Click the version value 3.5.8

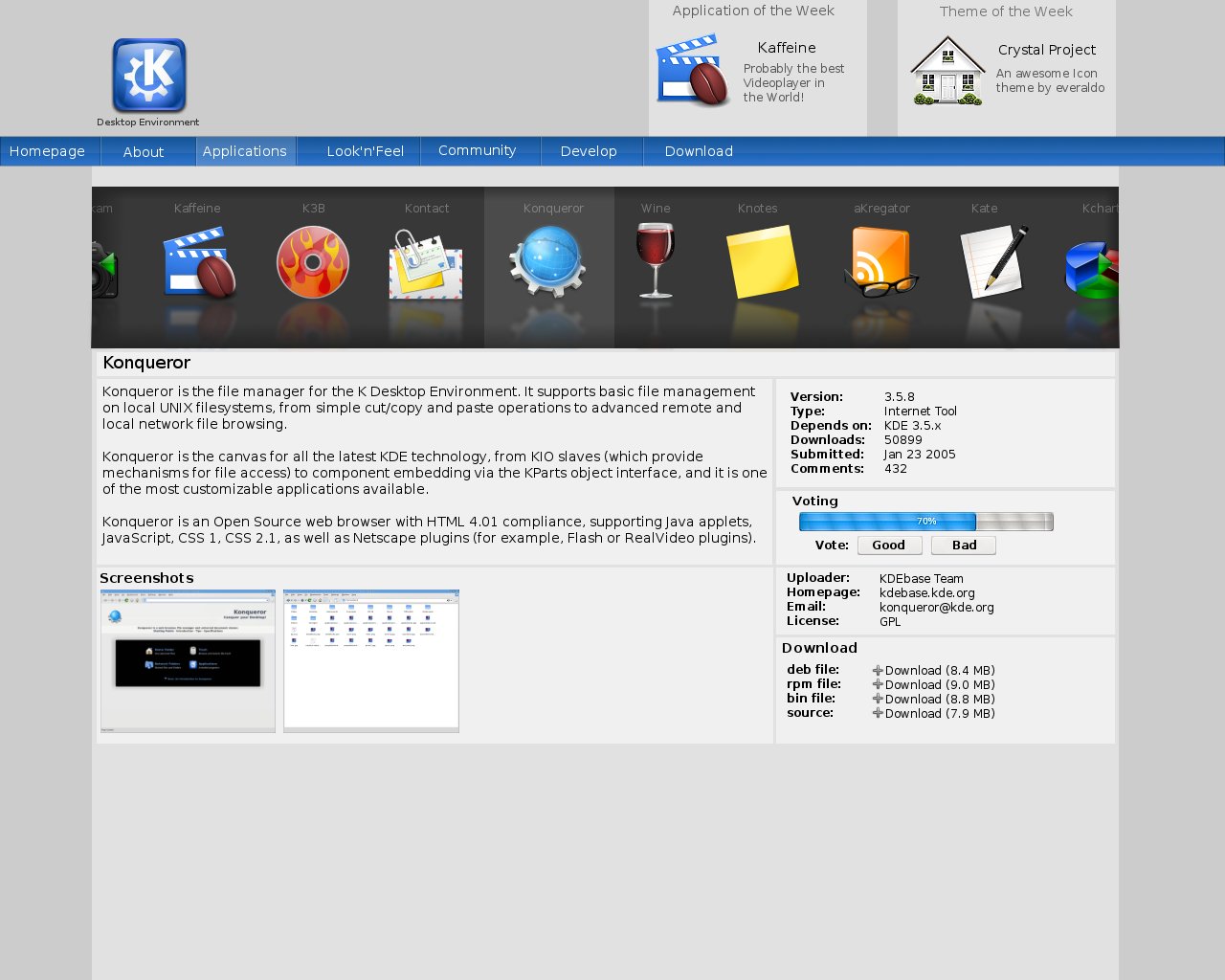pyautogui.click(x=900, y=397)
